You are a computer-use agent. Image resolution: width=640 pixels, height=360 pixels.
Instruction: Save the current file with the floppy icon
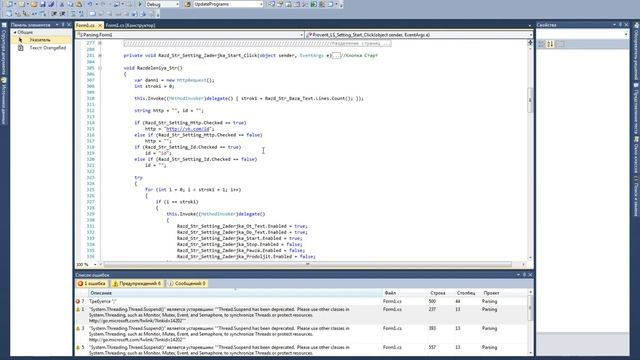42,4
